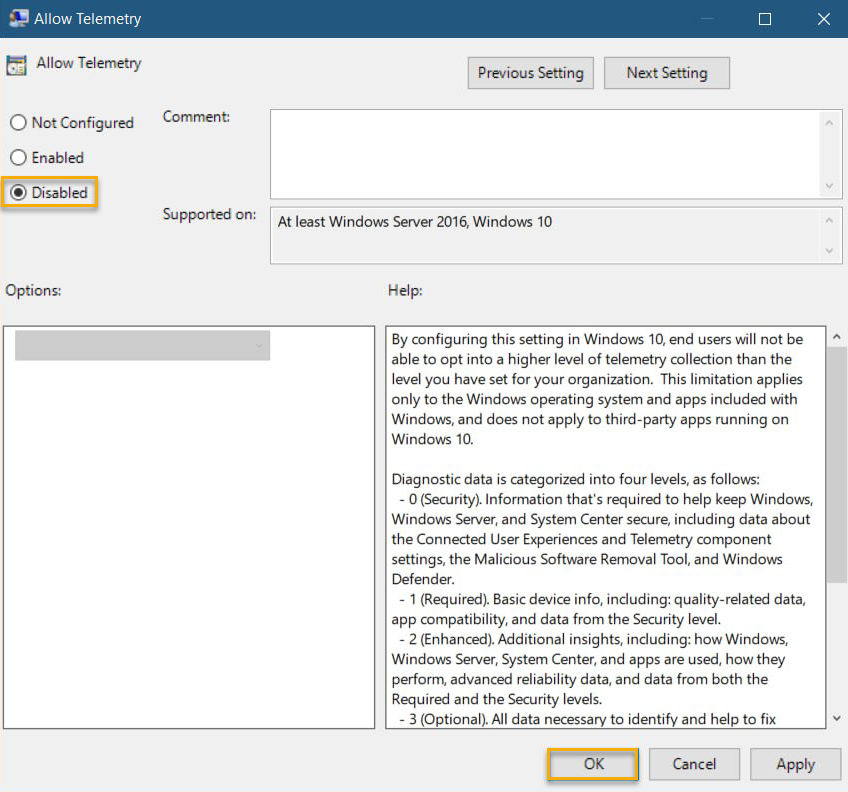Click the policy icon beside Allow Telemetry label

tap(16, 63)
